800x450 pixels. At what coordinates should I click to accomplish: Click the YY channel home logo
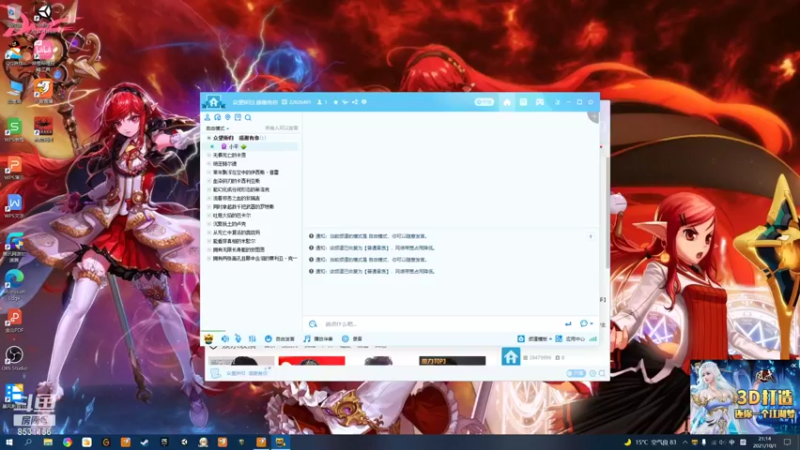coord(213,102)
